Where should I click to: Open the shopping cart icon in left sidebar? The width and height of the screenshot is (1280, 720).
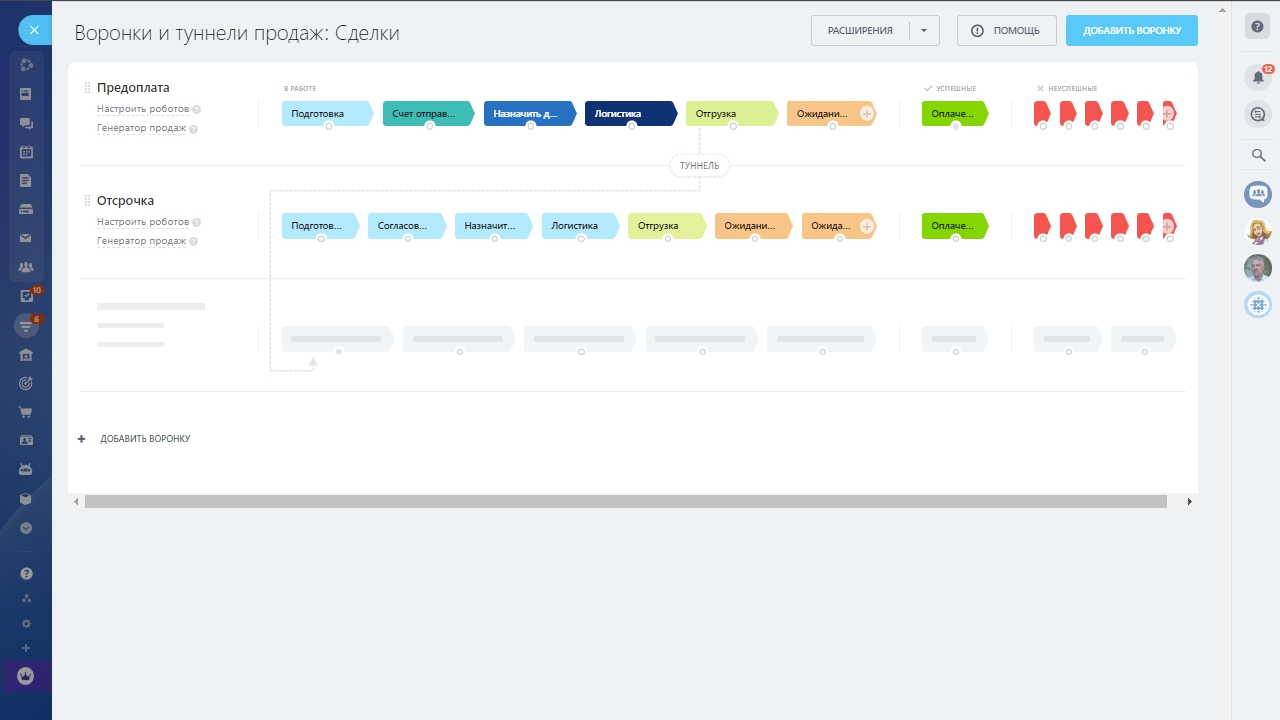pyautogui.click(x=26, y=412)
